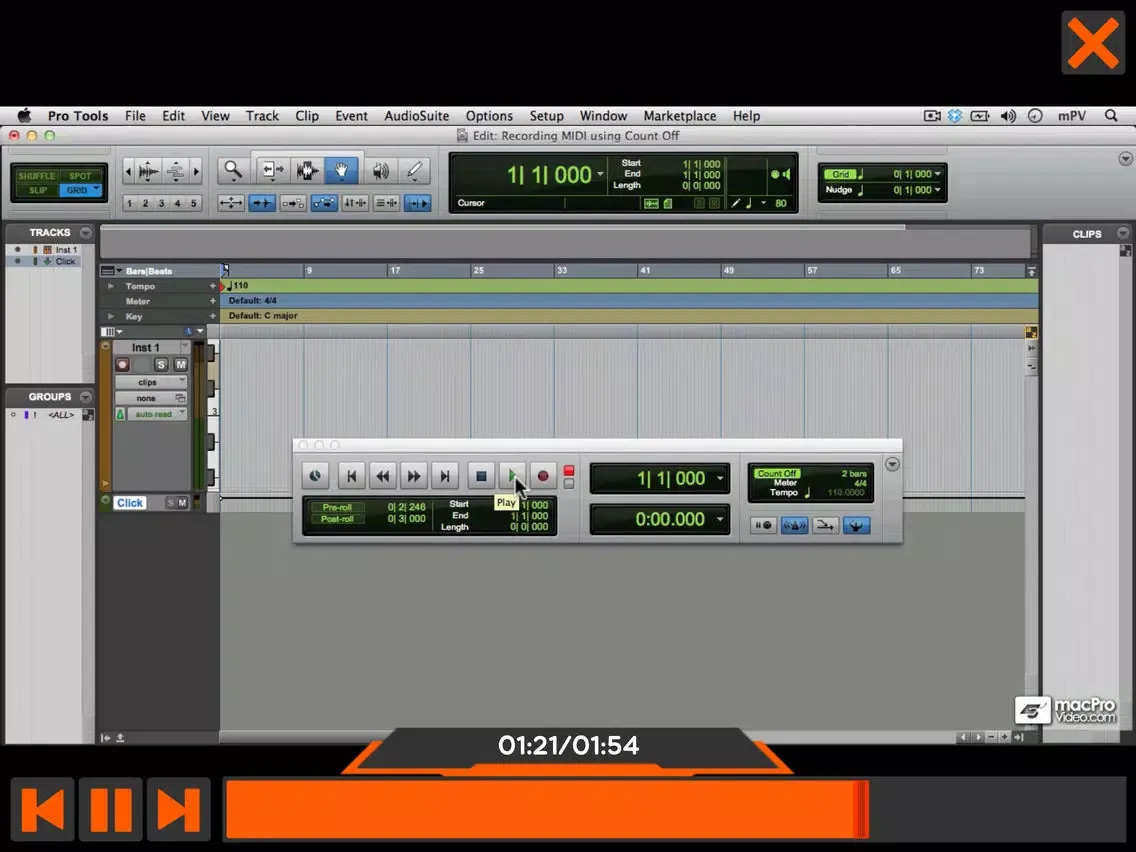Click the MIDI zoom icon
Screen dimensions: 1136x852
(175, 172)
